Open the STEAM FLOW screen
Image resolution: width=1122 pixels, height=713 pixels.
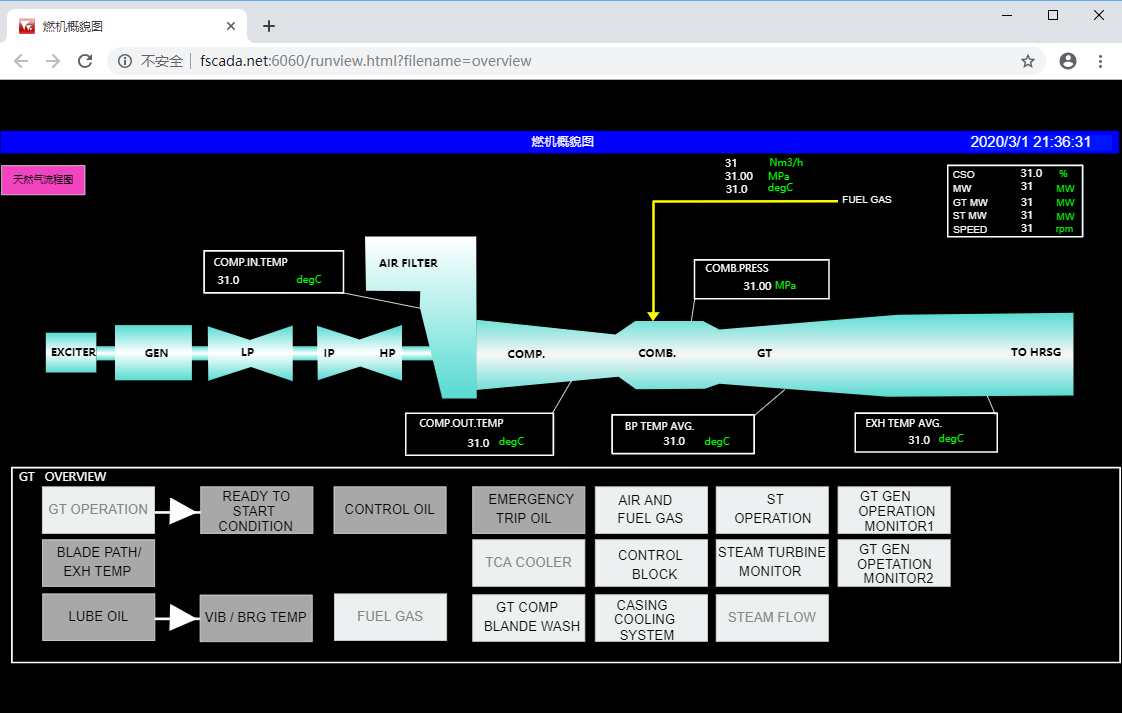tap(772, 618)
